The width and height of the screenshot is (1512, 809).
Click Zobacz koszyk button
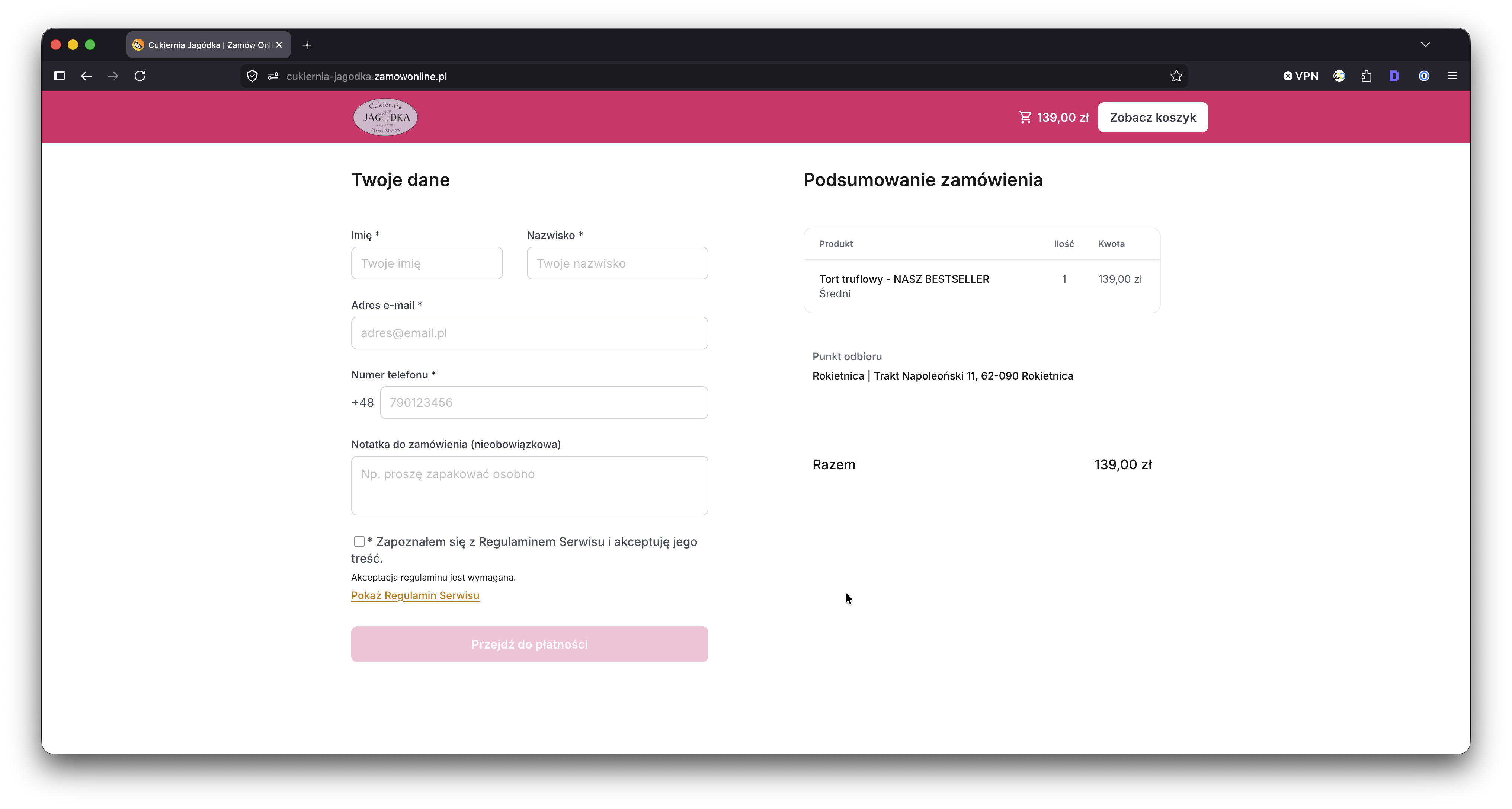point(1153,118)
